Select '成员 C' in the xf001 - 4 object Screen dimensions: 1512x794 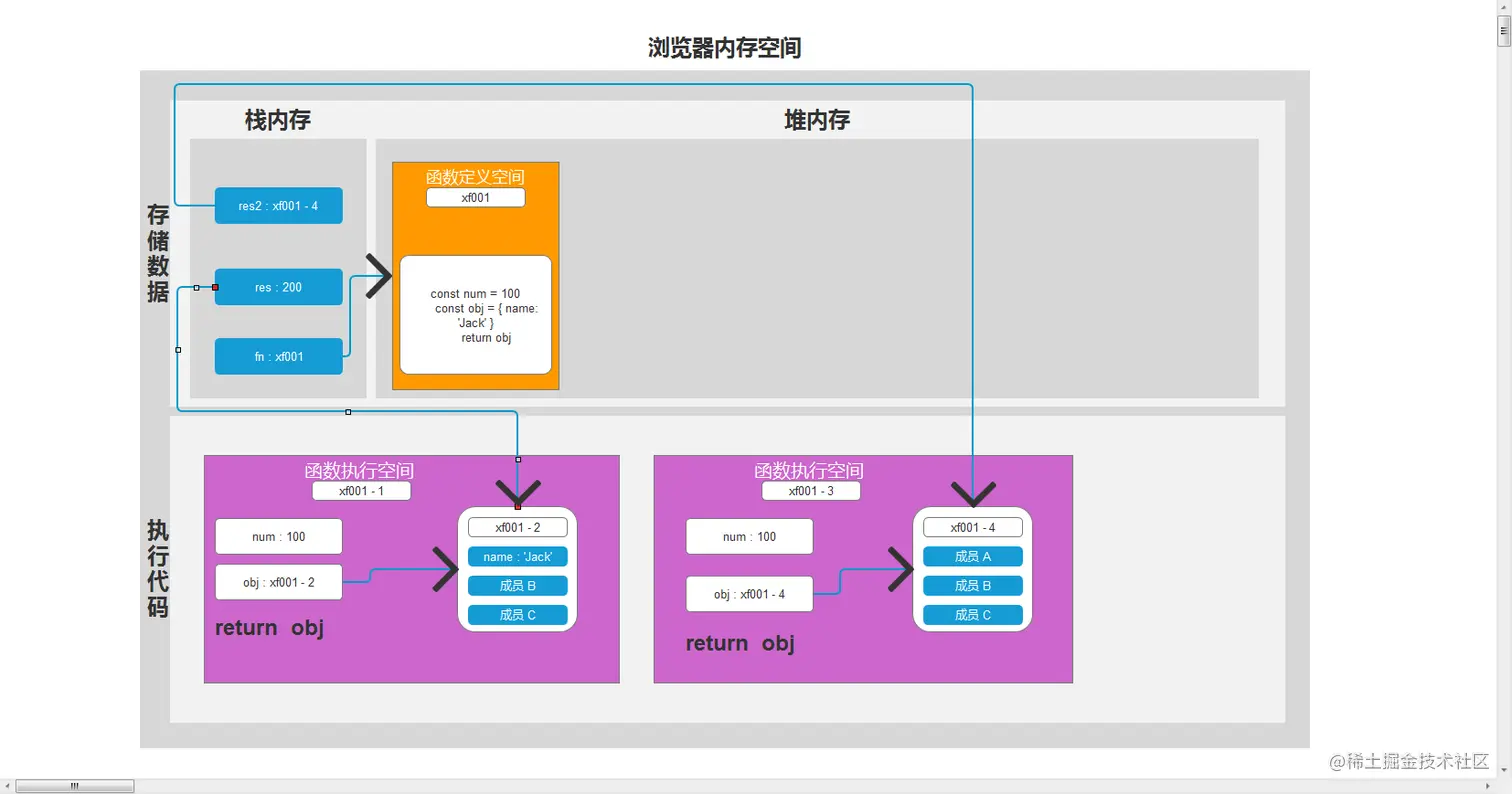coord(973,615)
